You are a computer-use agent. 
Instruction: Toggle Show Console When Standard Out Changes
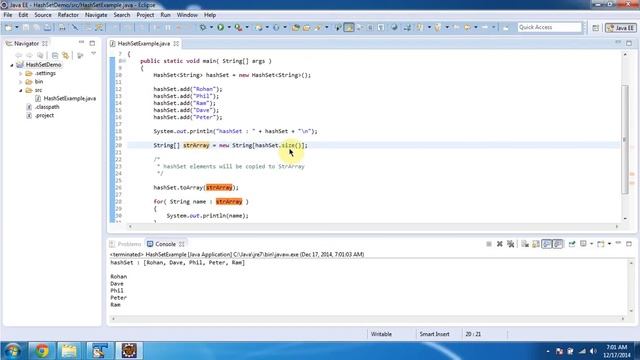click(x=547, y=244)
